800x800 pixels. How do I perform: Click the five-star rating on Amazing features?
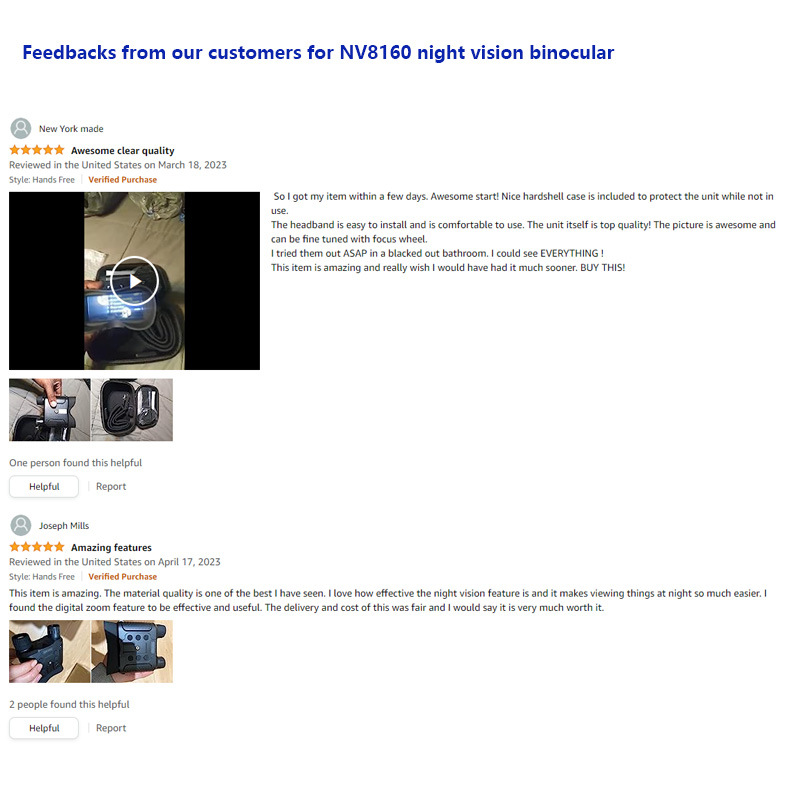coord(37,547)
